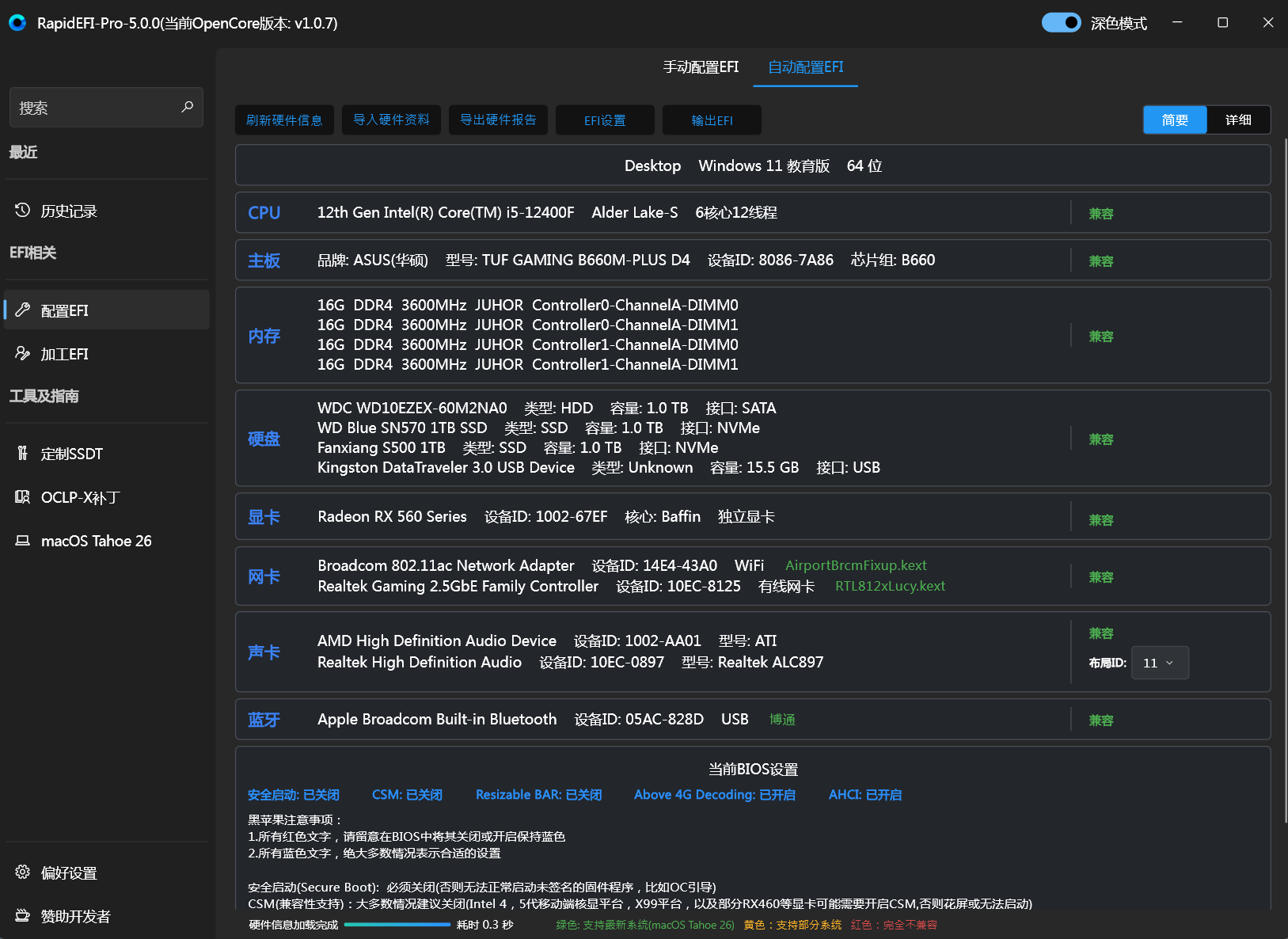
Task: Select 配置EFI in the sidebar
Action: pyautogui.click(x=106, y=310)
